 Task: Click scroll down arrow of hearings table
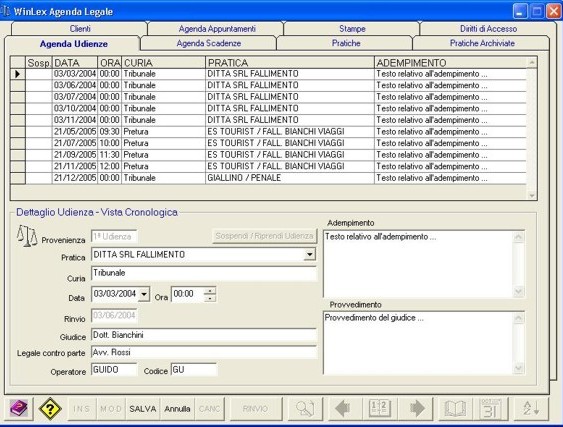point(532,195)
